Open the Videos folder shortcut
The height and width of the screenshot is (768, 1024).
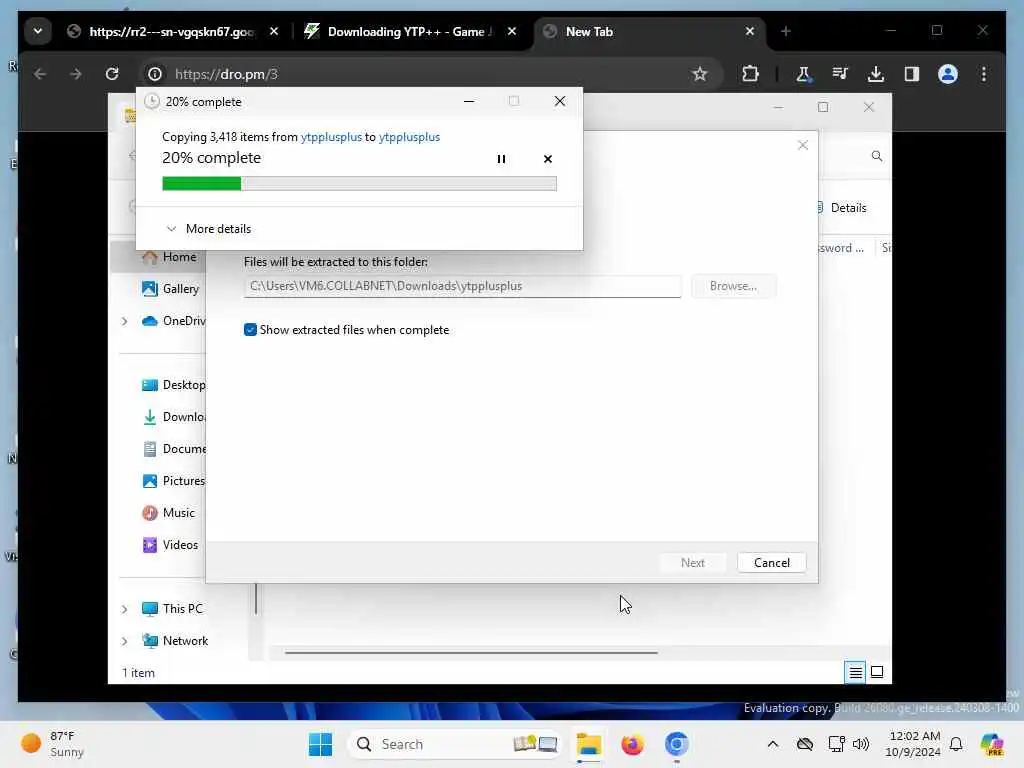coord(170,545)
